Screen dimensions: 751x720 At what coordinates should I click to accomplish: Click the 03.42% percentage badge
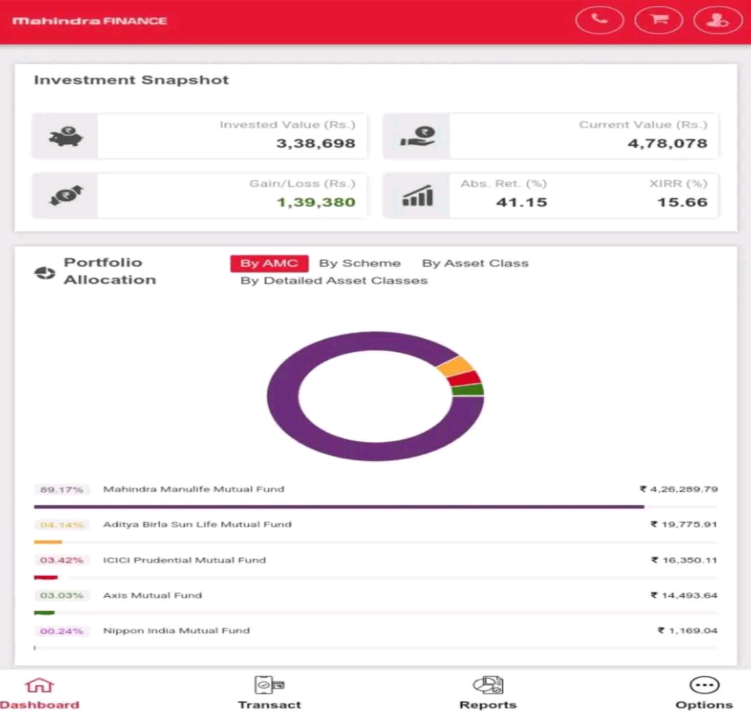[61, 560]
